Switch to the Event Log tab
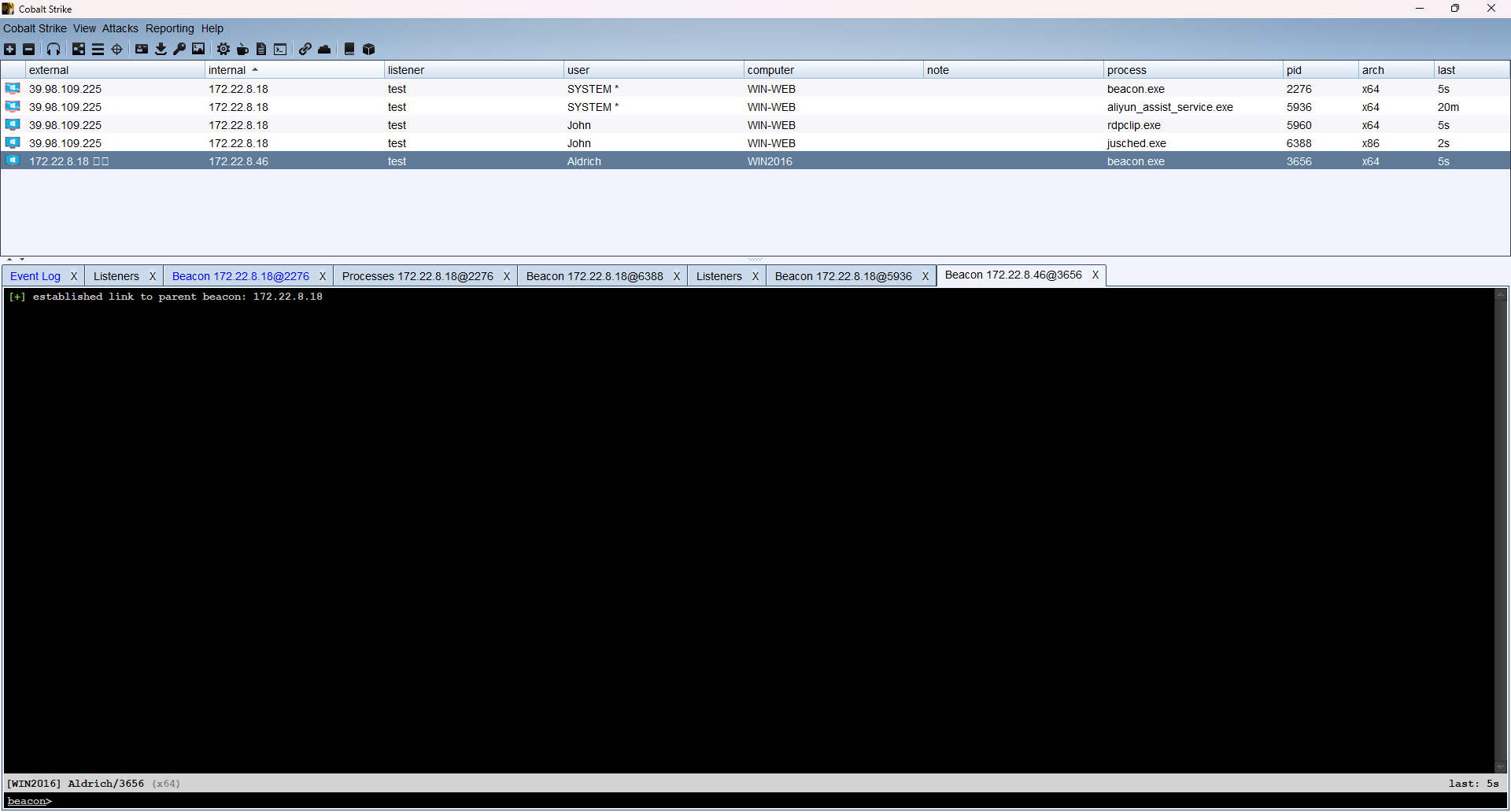1511x812 pixels. coord(35,276)
